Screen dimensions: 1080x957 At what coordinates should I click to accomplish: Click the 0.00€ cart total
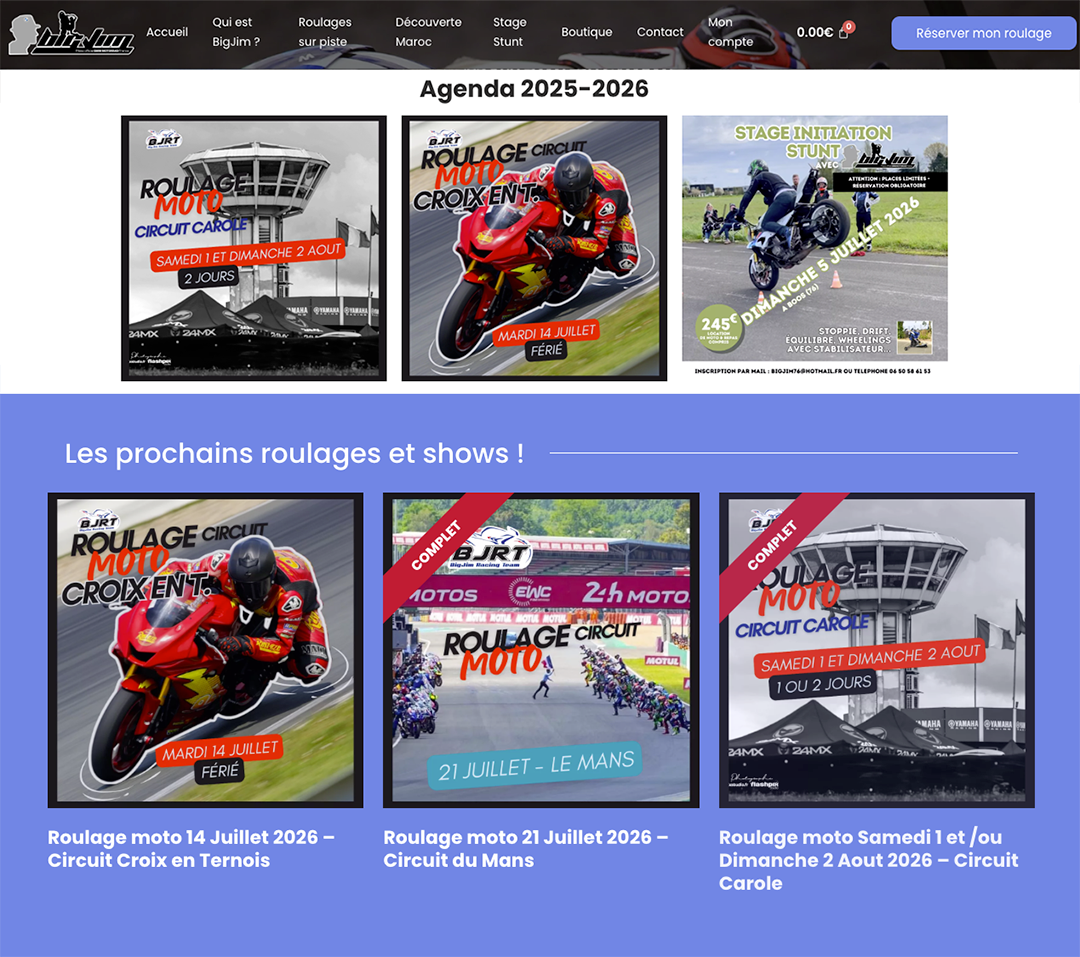point(814,32)
